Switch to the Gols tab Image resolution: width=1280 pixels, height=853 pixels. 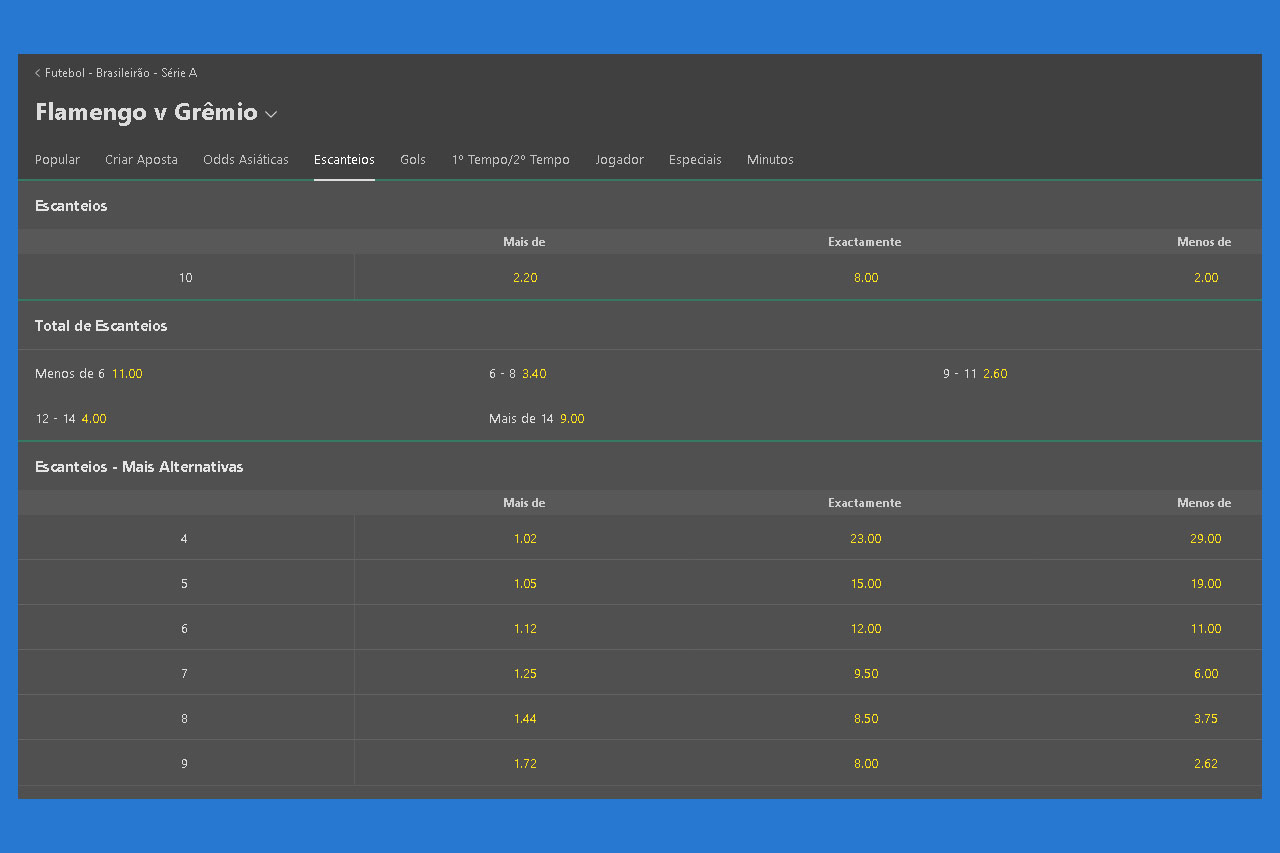[413, 160]
